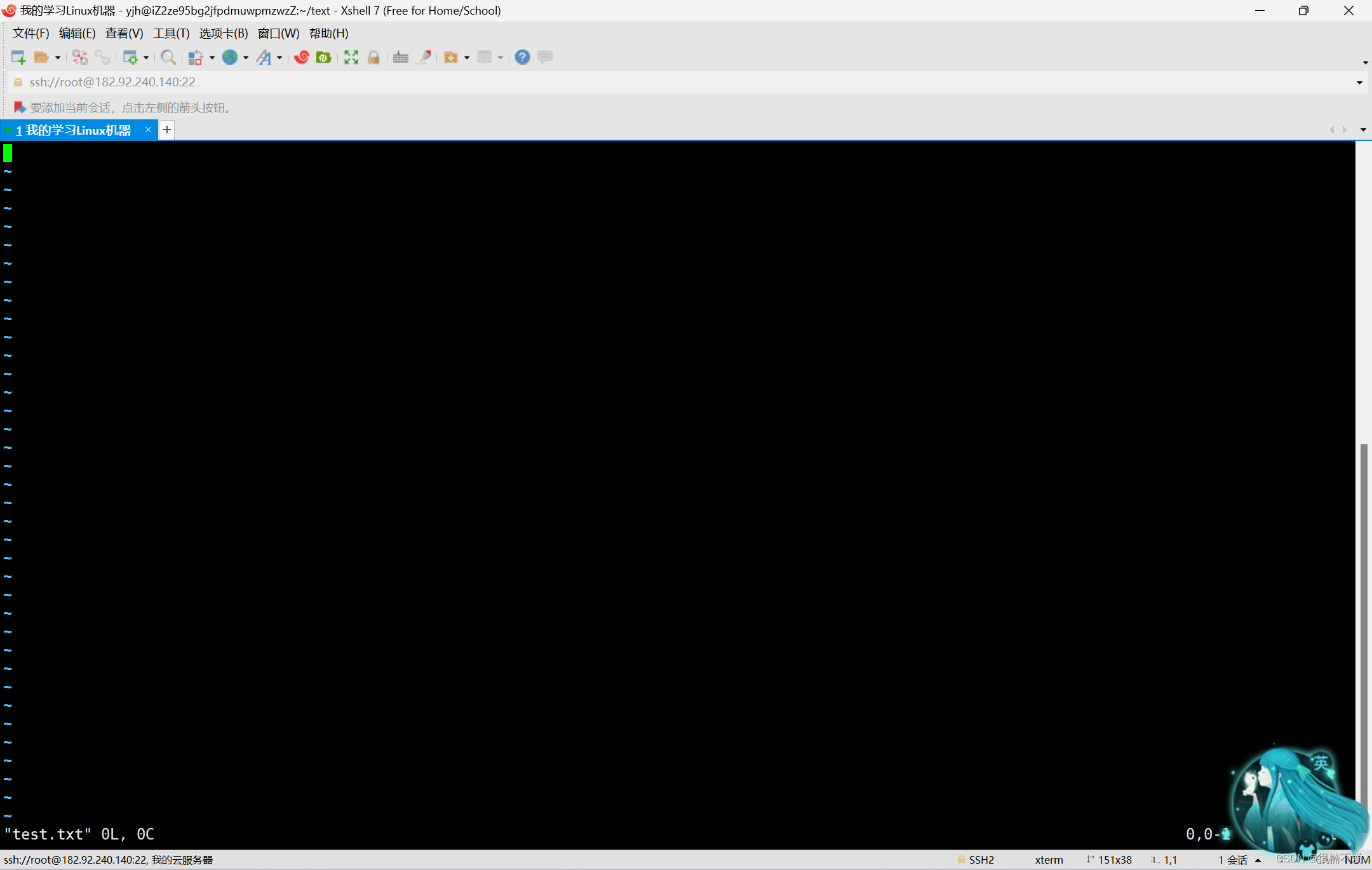This screenshot has height=870, width=1372.
Task: Click the Layout grid icon
Action: 485,57
